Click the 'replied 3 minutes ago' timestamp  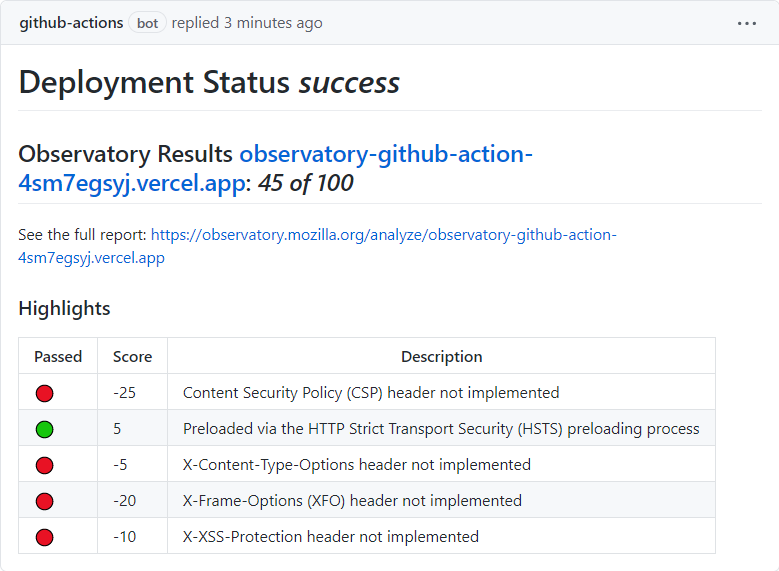(x=247, y=23)
